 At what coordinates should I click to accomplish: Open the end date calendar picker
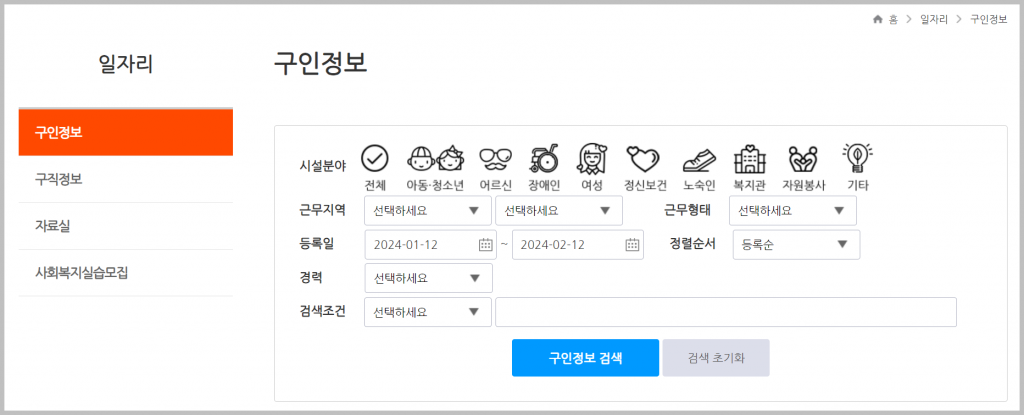(632, 245)
